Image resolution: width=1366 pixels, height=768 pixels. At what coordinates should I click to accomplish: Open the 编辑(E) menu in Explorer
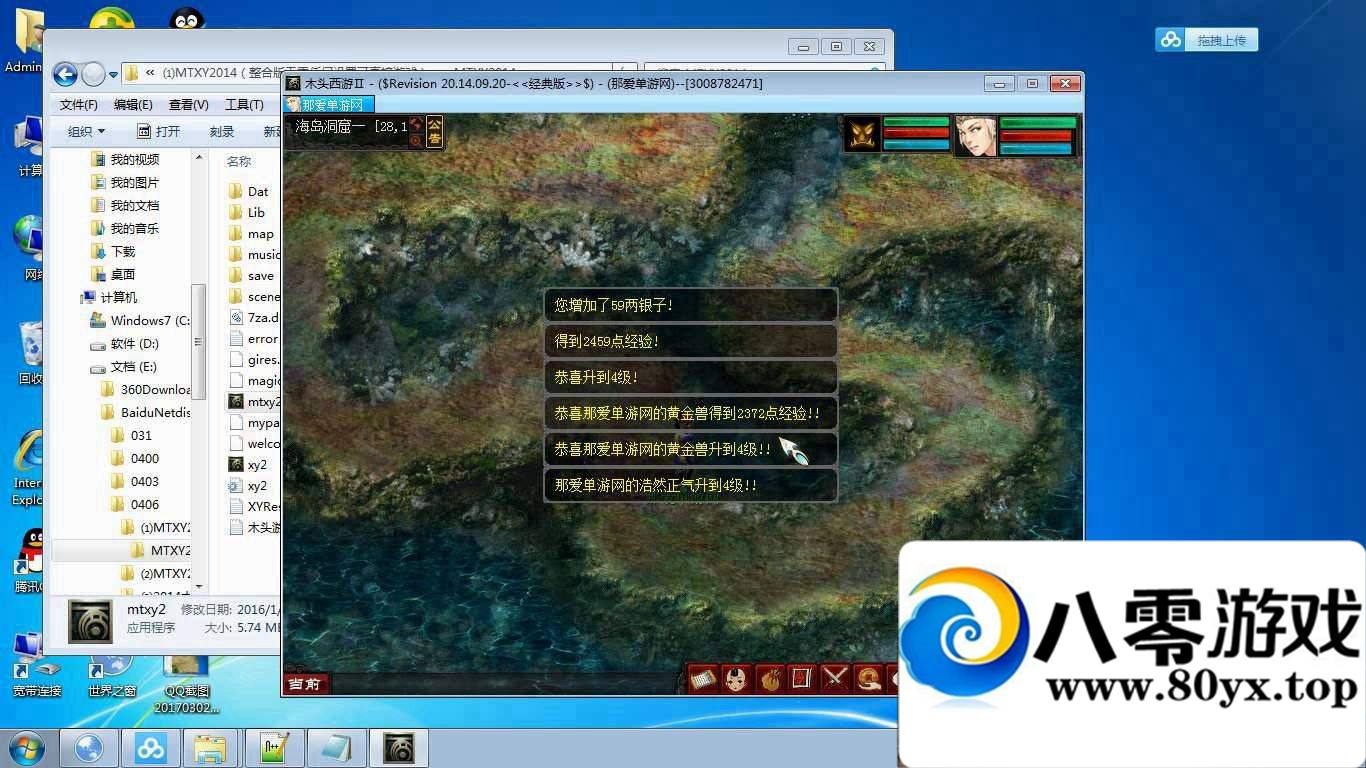133,105
